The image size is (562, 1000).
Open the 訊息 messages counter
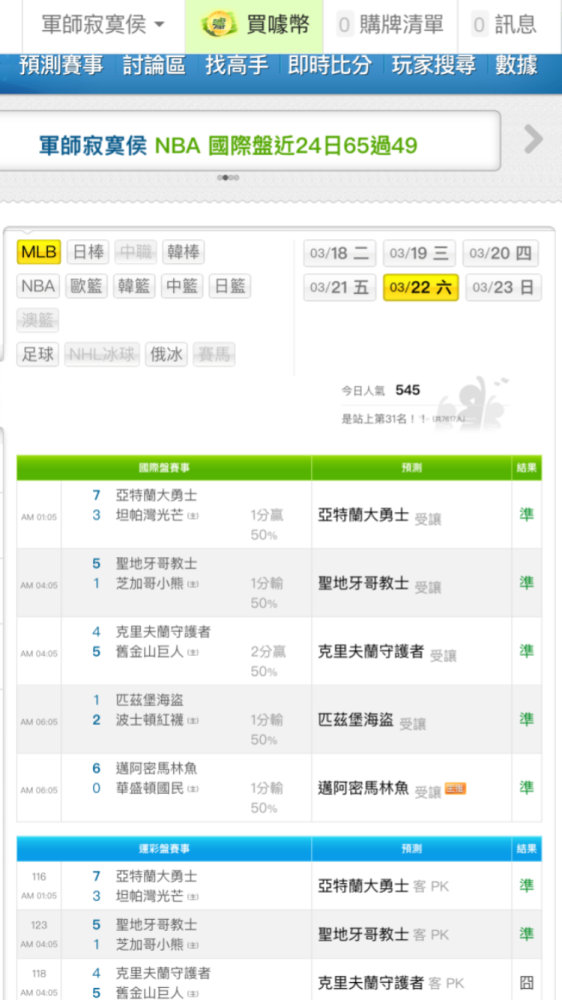coord(505,26)
